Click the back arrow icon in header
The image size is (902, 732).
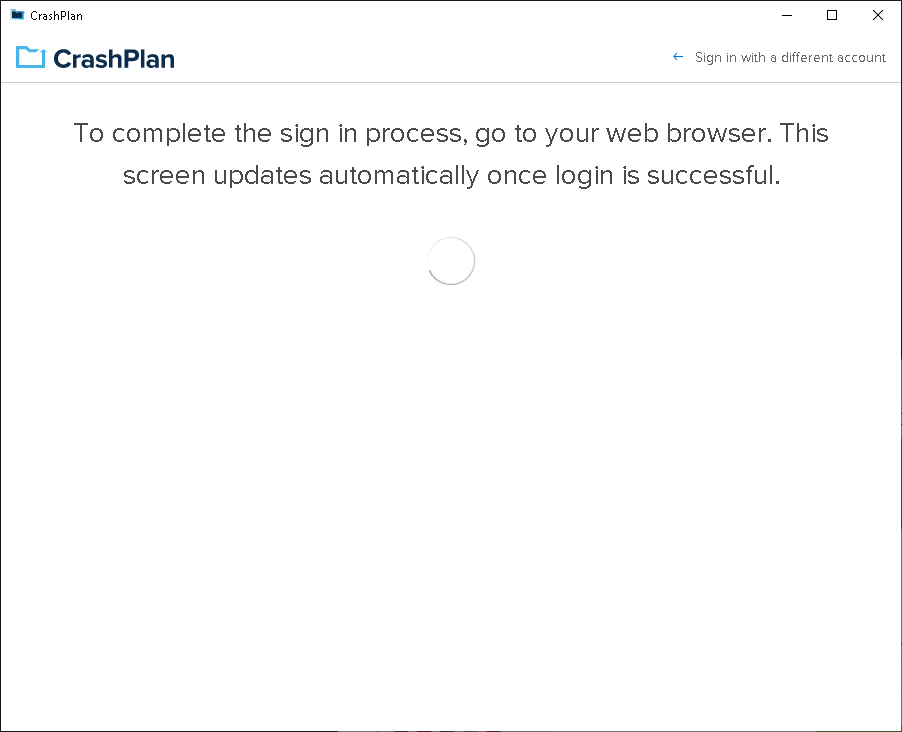(678, 57)
